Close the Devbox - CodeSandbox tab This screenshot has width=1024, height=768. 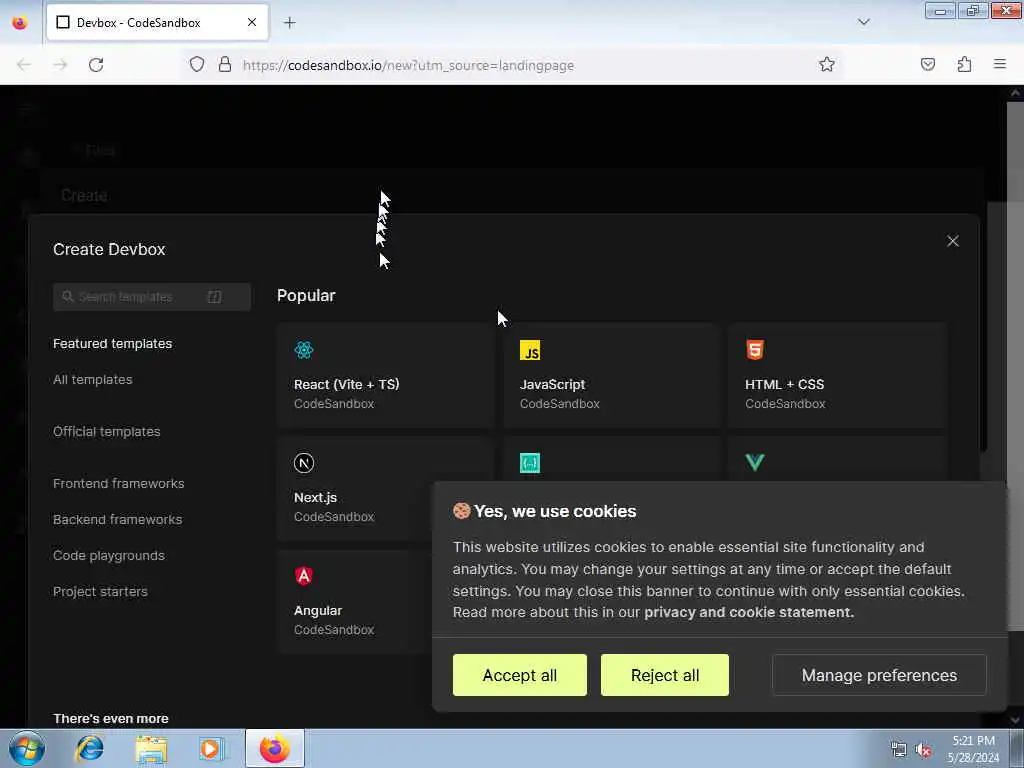[252, 23]
